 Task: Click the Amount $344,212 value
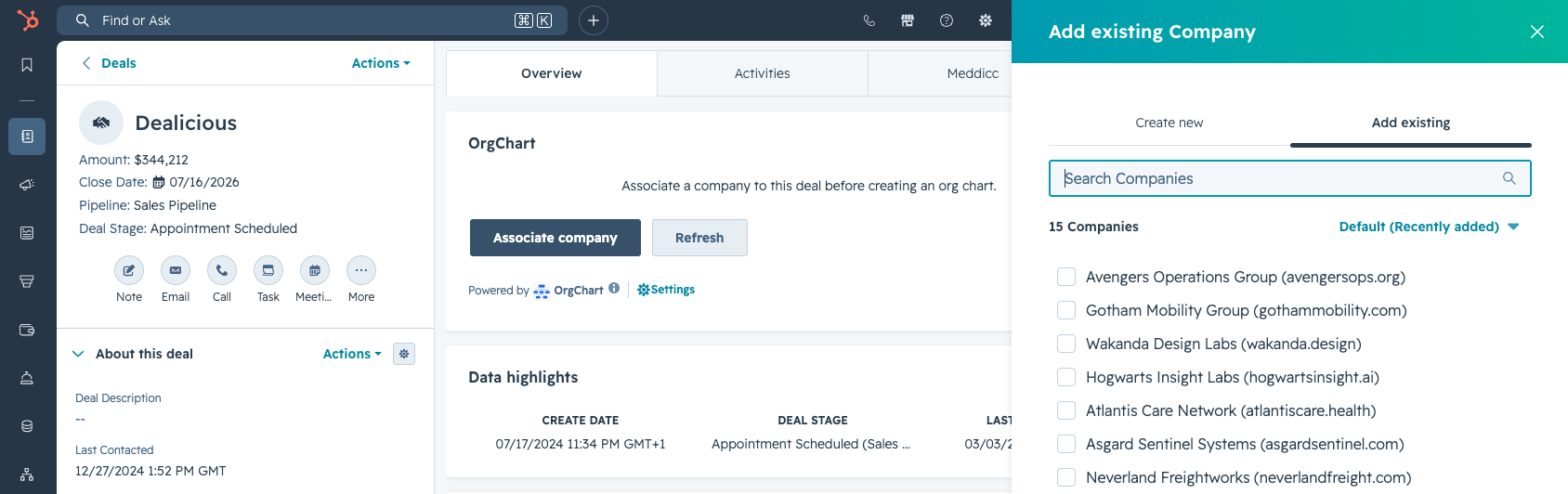coord(162,160)
